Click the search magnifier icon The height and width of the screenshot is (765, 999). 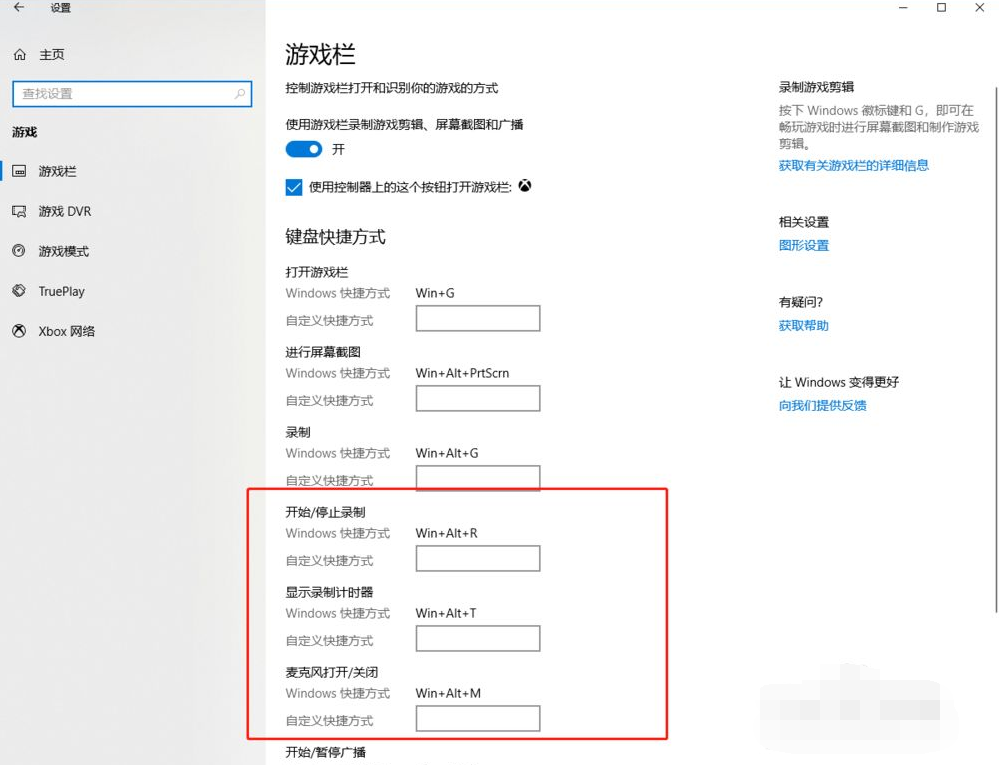pos(240,94)
